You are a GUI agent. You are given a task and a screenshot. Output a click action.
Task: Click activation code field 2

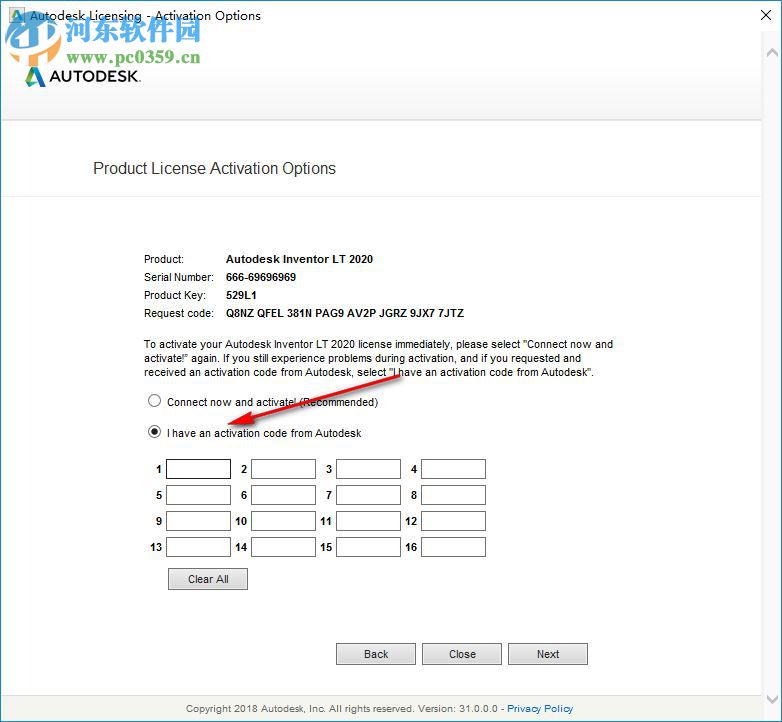(x=283, y=469)
